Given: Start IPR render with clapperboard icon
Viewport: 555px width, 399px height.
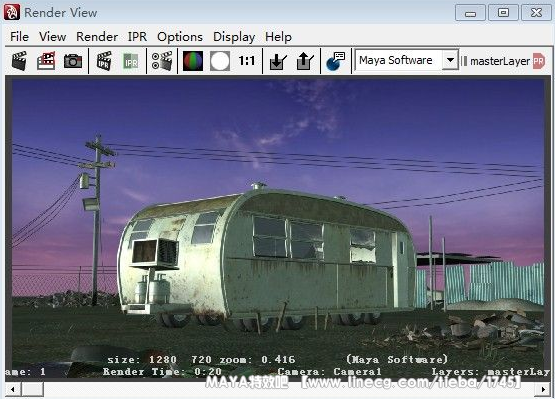Looking at the screenshot, I should pyautogui.click(x=104, y=61).
